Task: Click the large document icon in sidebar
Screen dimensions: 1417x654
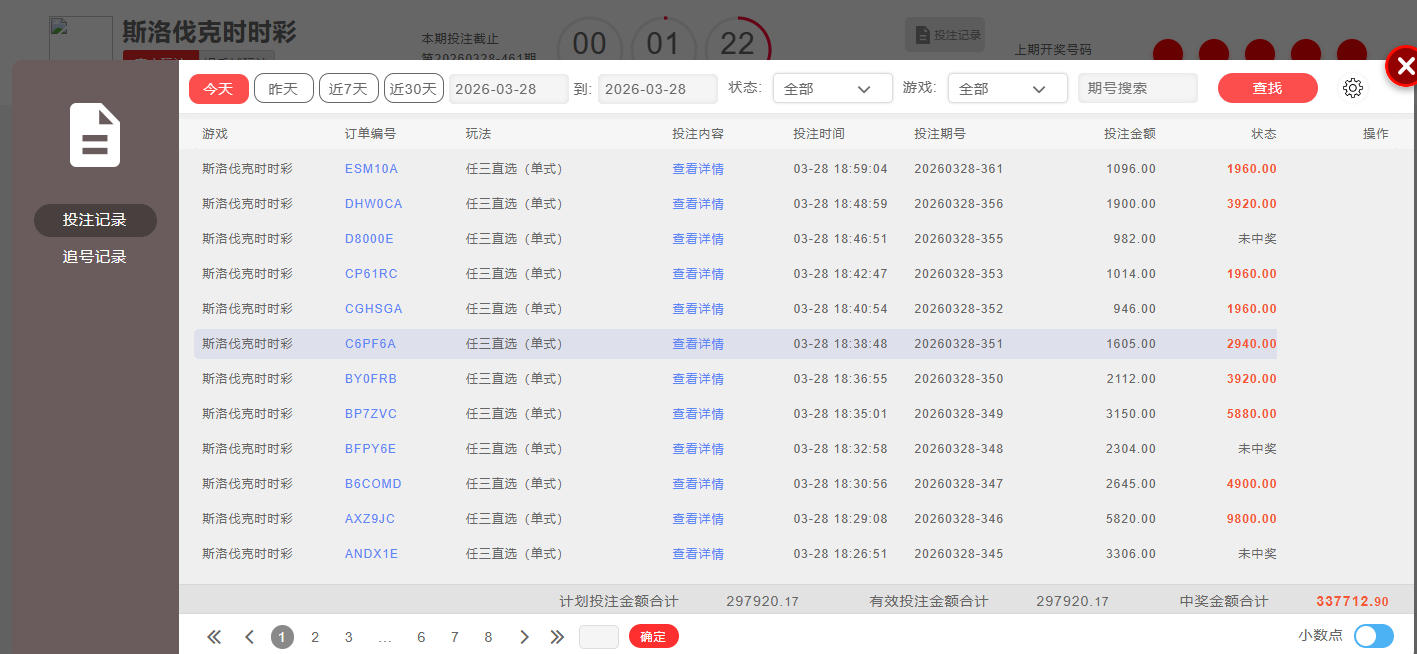Action: [x=95, y=136]
